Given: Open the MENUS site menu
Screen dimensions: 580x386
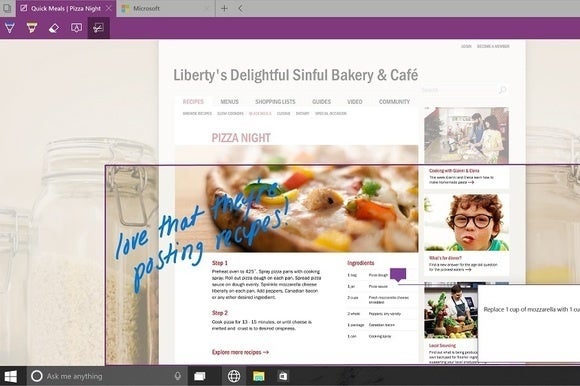Looking at the screenshot, I should point(229,102).
